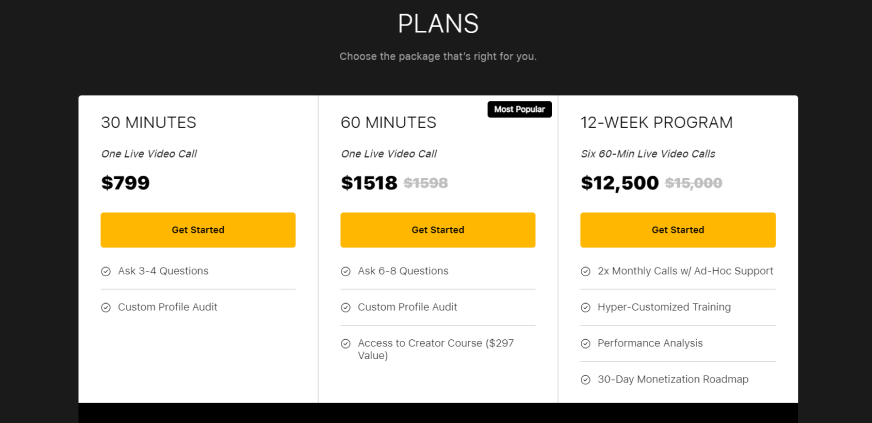The image size is (872, 423).
Task: Click checkmark icon beside Ask 6-8 Questions
Action: tap(346, 271)
